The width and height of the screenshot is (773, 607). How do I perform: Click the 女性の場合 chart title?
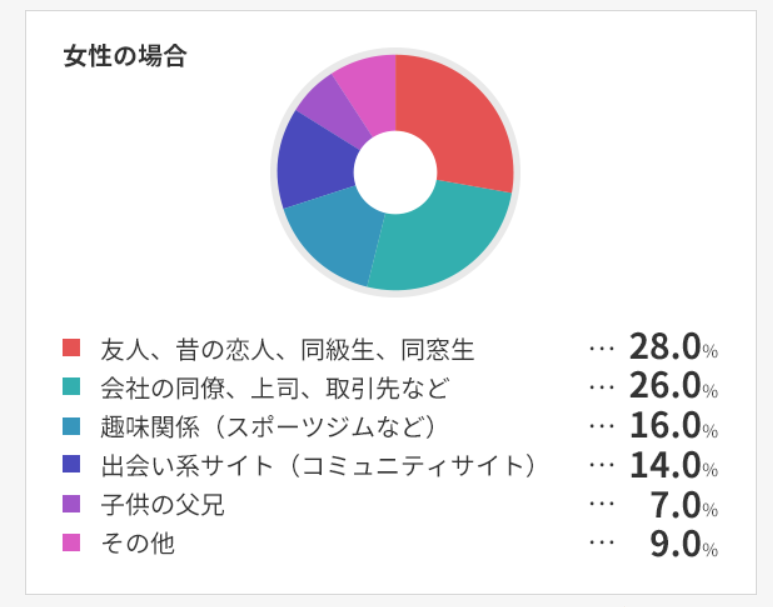124,56
